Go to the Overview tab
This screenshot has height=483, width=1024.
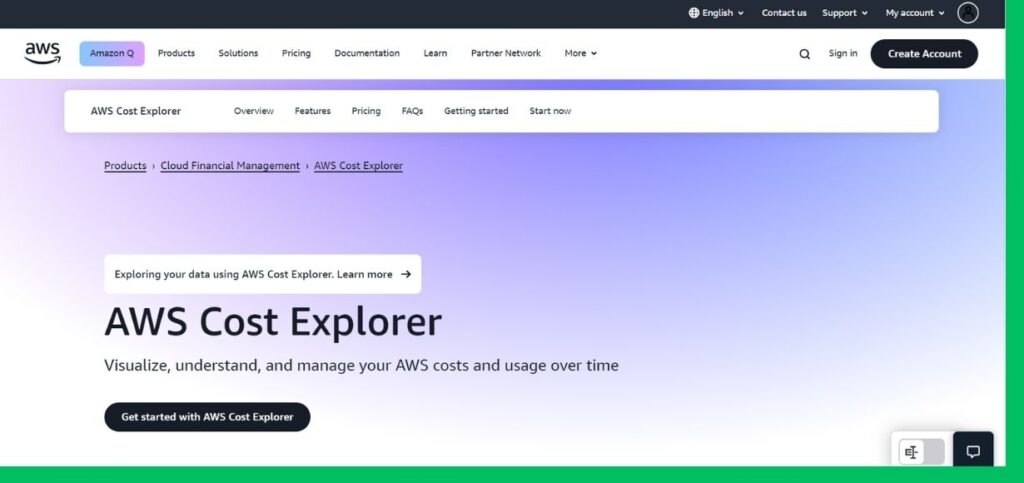pyautogui.click(x=254, y=111)
